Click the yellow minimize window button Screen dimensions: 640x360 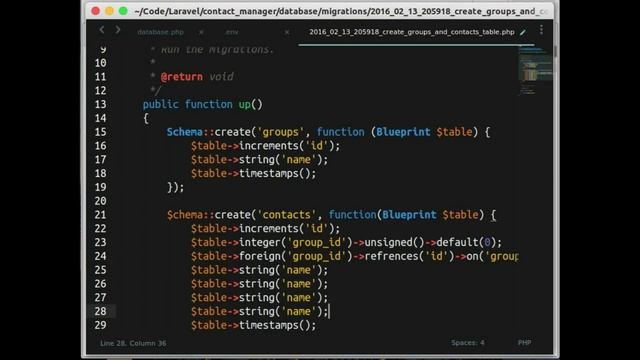pyautogui.click(x=109, y=11)
